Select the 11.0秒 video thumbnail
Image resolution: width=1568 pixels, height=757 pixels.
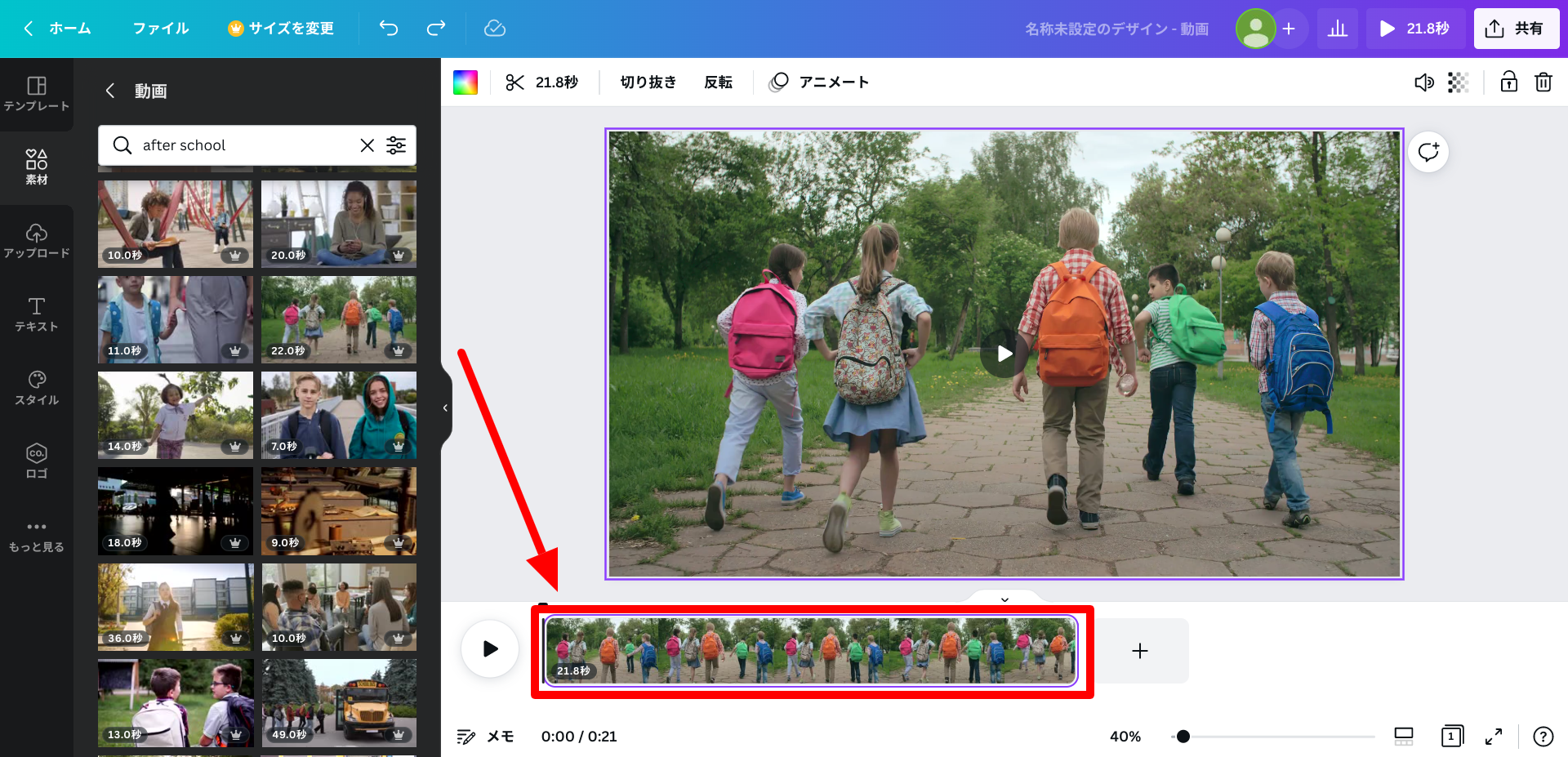[x=176, y=319]
